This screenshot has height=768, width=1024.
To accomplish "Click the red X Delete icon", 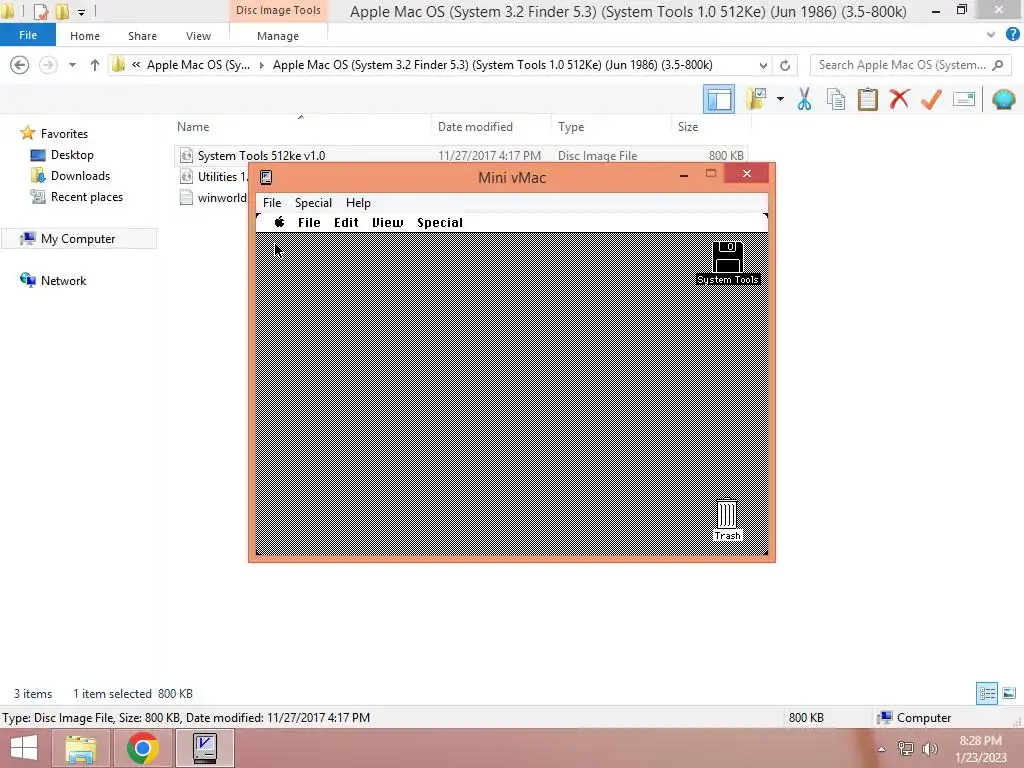I will 899,99.
